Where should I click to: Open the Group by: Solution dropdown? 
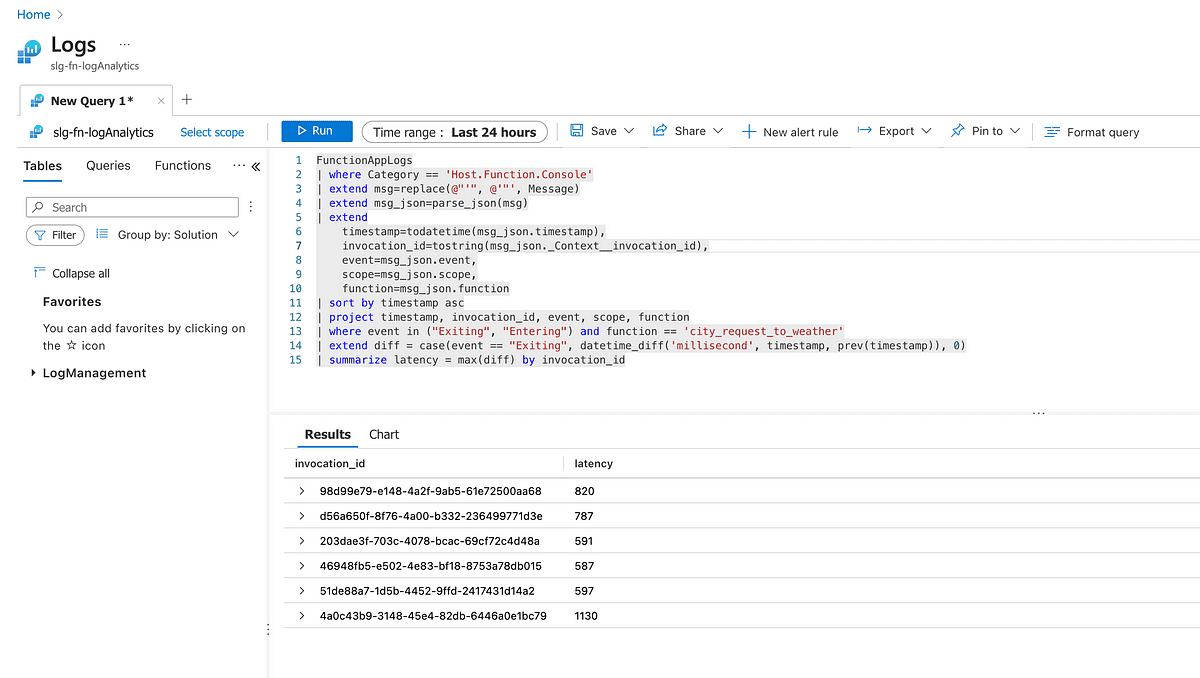click(x=168, y=235)
